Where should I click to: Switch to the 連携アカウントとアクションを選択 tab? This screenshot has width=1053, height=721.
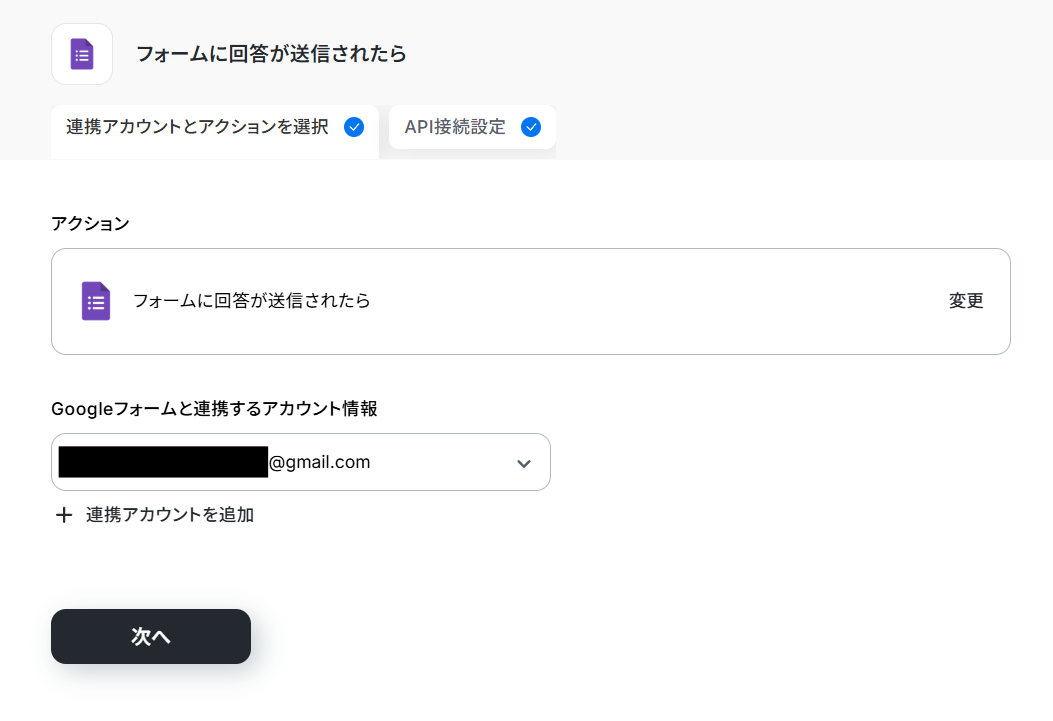pos(197,127)
